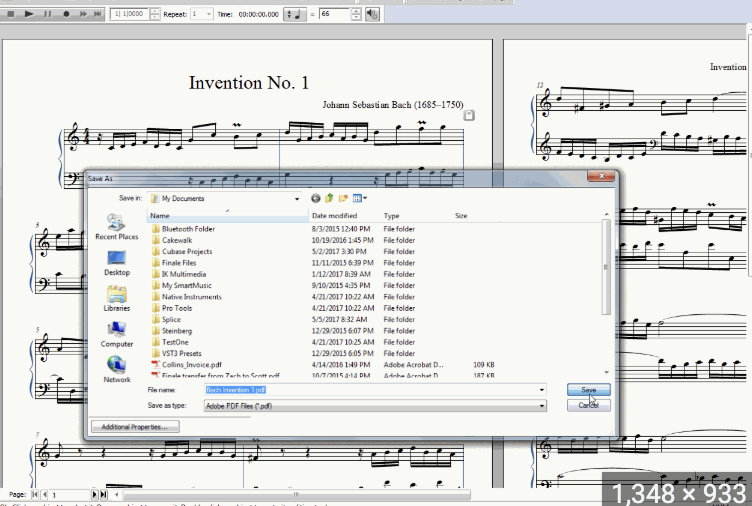Click the Pause playback button
The height and width of the screenshot is (506, 752).
coord(47,14)
